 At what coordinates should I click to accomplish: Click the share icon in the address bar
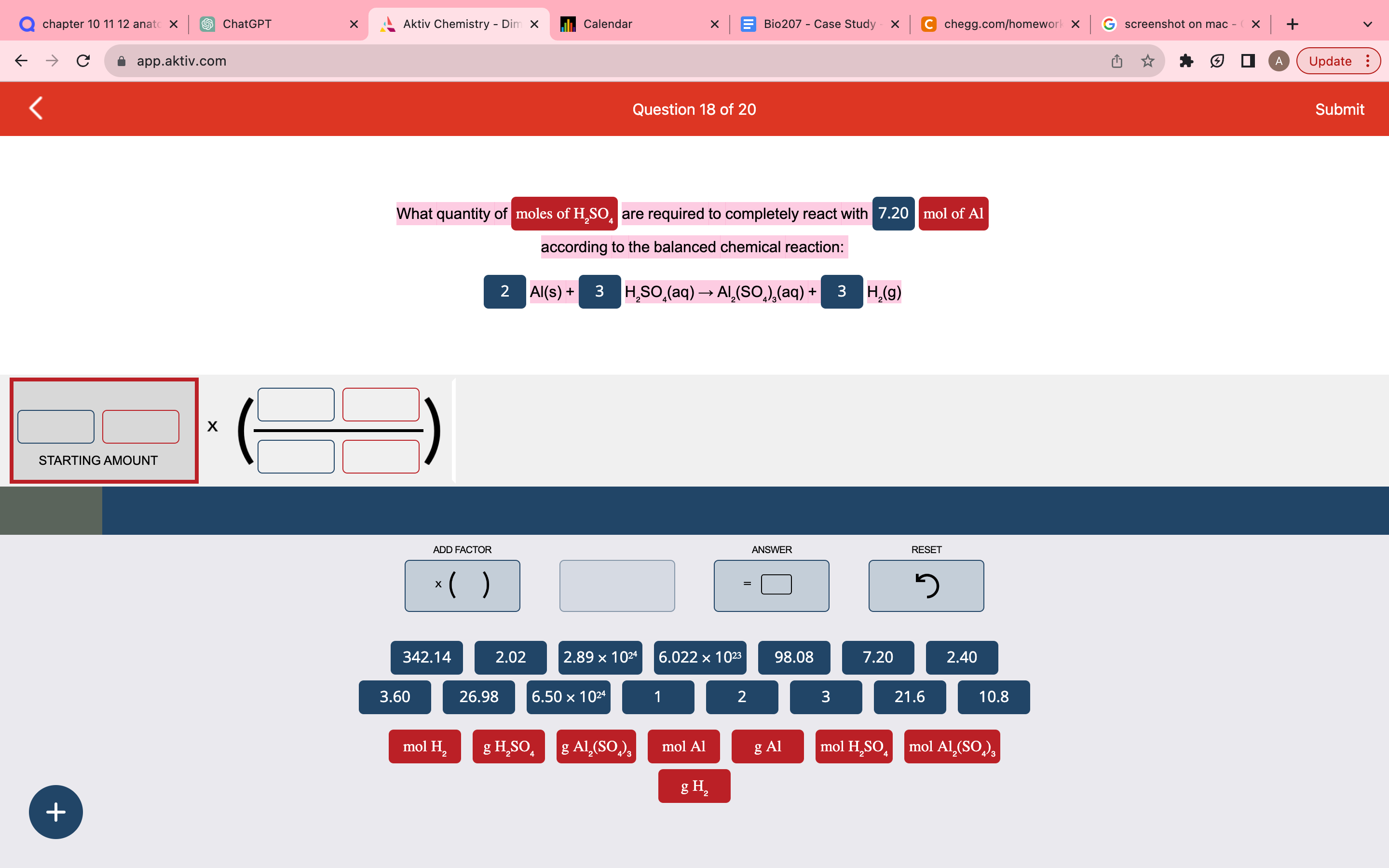pyautogui.click(x=1116, y=61)
